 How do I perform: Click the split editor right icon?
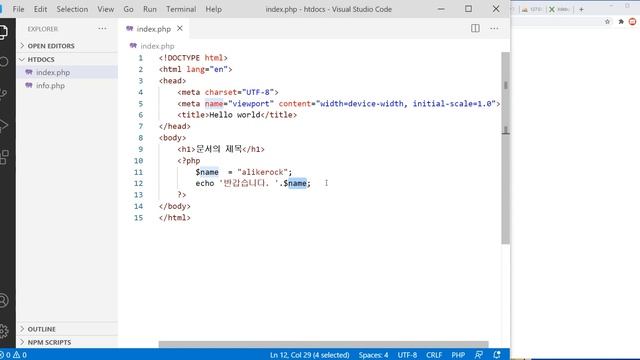tap(475, 28)
